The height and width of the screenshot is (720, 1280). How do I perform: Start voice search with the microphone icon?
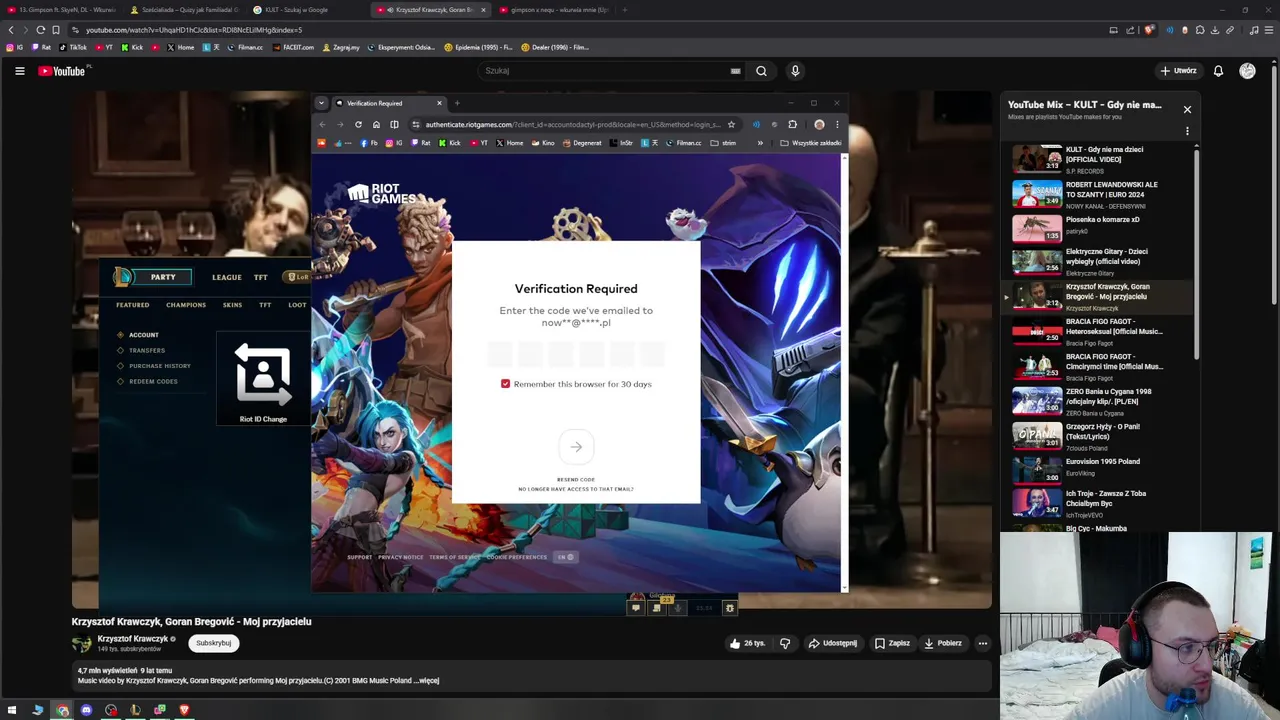coord(795,71)
